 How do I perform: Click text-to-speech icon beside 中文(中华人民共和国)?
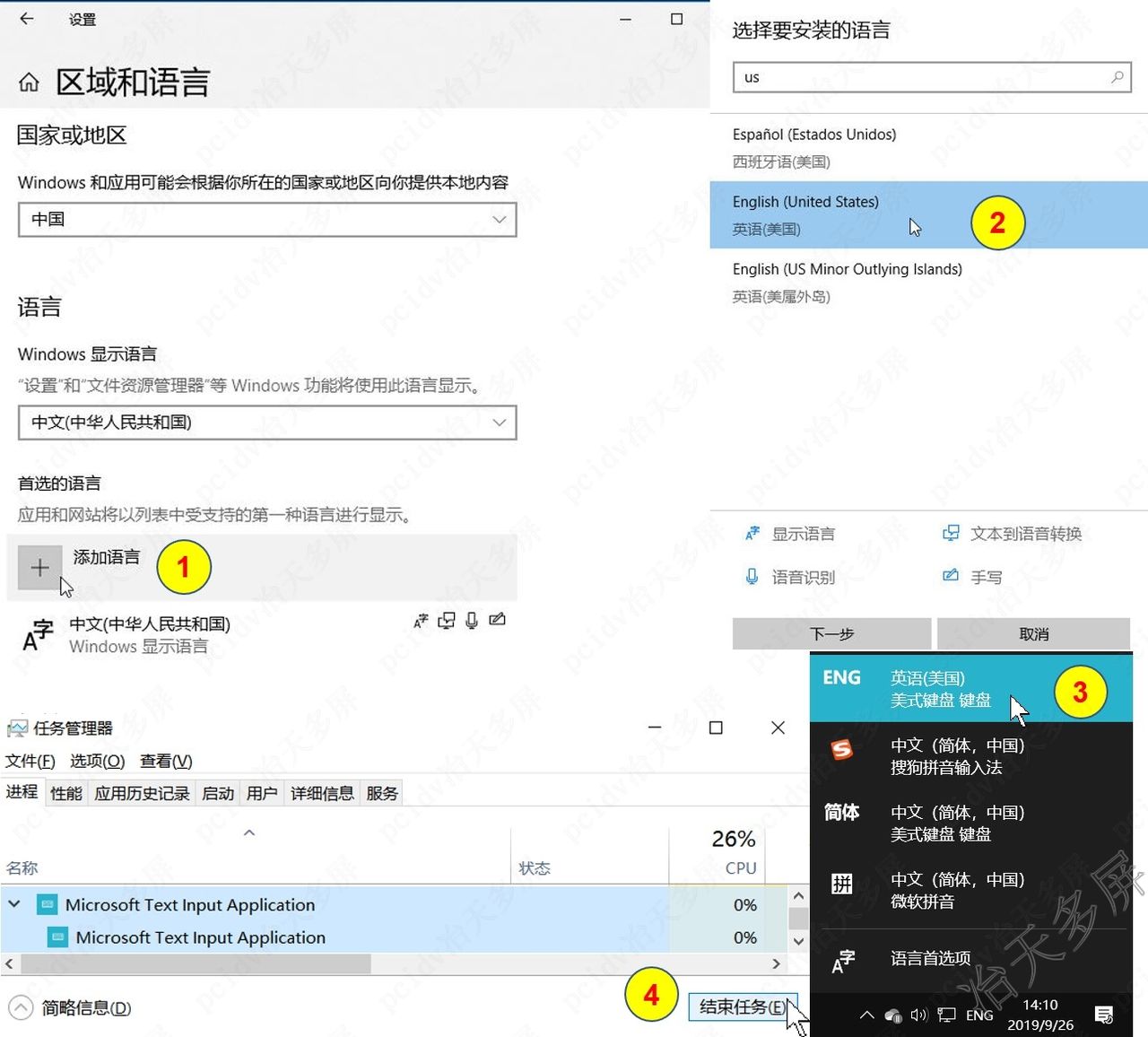point(446,620)
